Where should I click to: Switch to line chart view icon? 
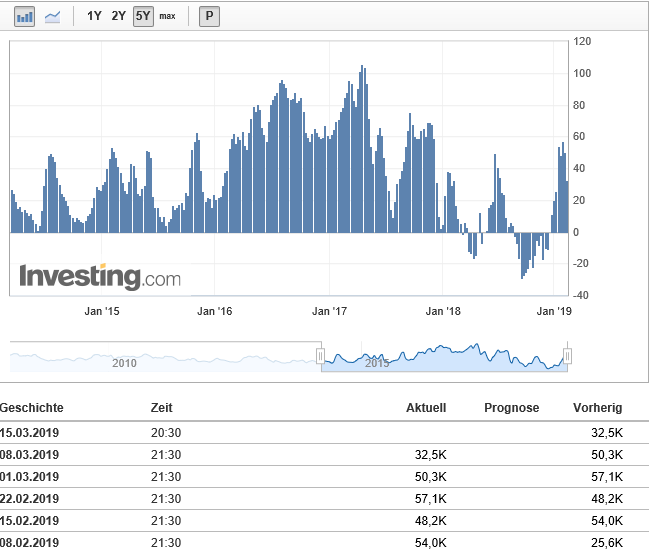[52, 16]
